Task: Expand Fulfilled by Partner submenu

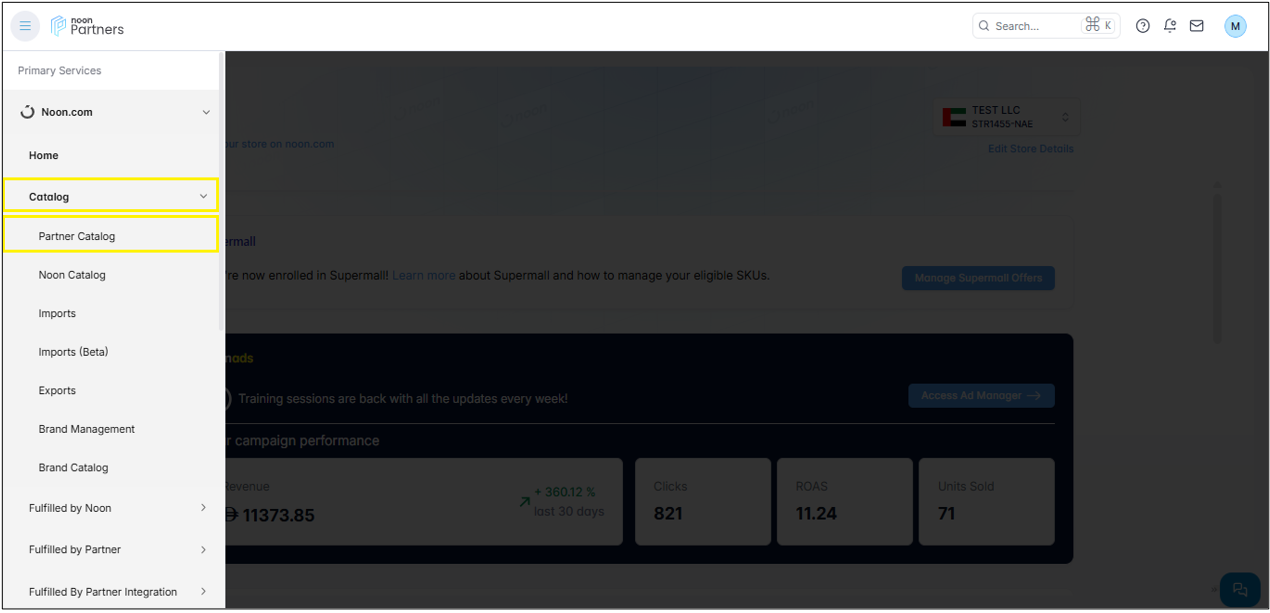Action: (203, 549)
